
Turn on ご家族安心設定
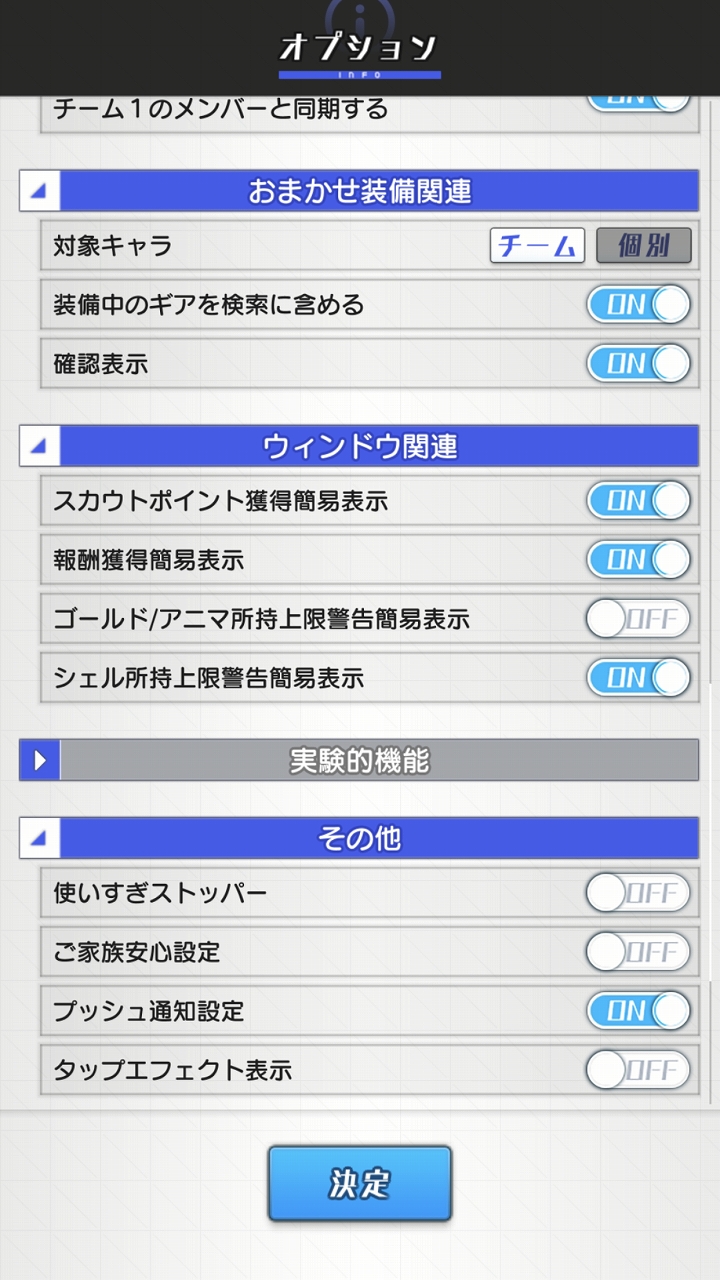638,952
